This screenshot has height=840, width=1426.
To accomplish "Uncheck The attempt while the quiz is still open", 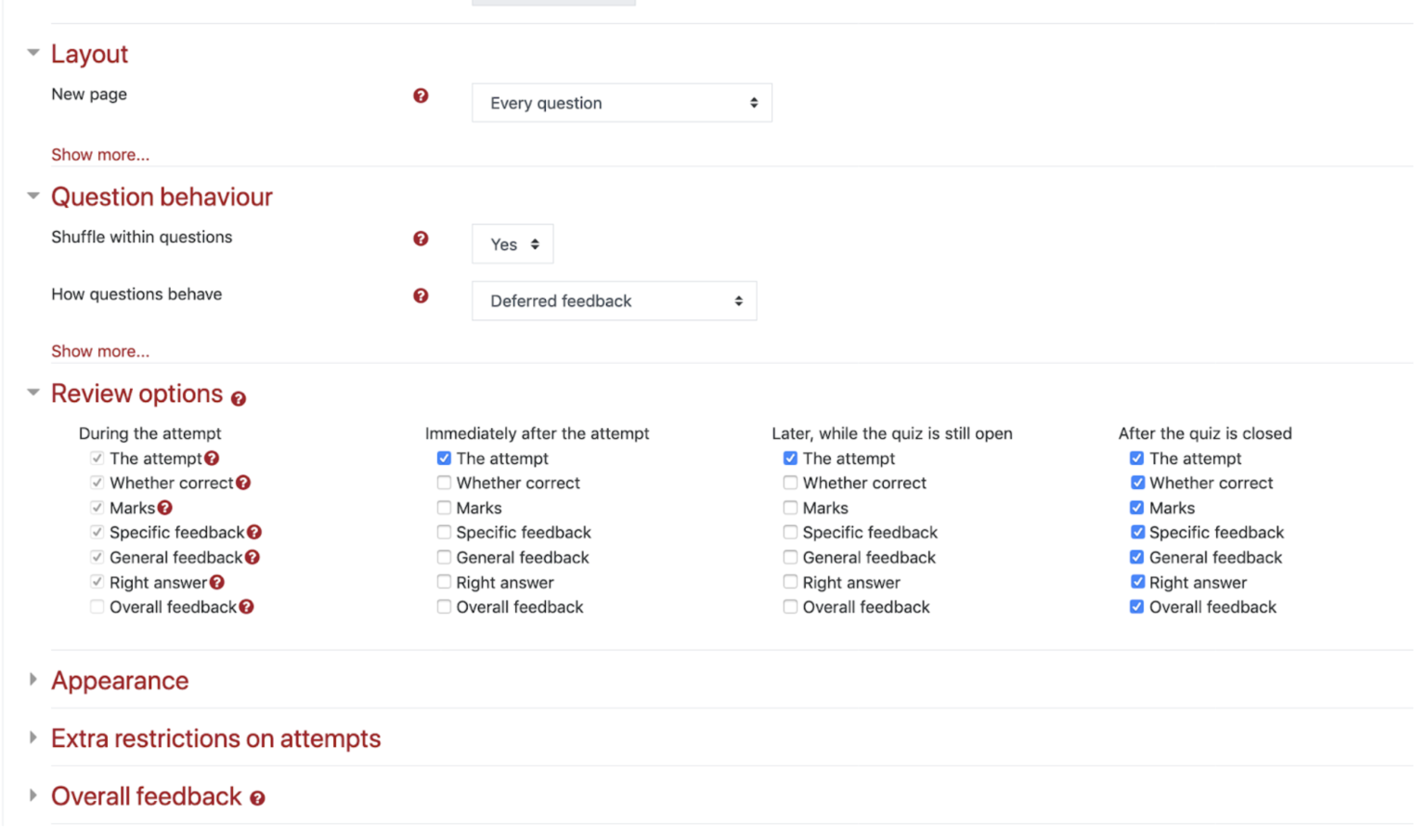I will click(x=790, y=458).
